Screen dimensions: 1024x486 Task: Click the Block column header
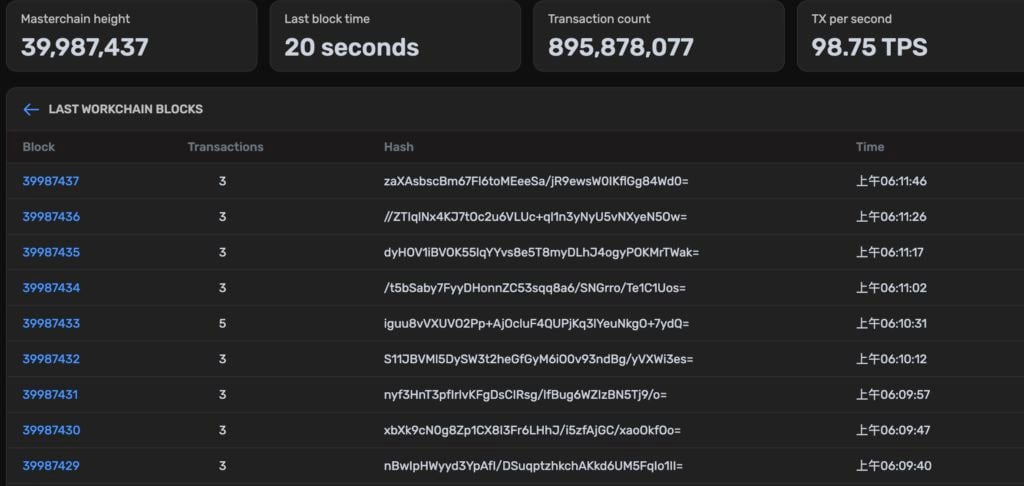click(x=39, y=147)
